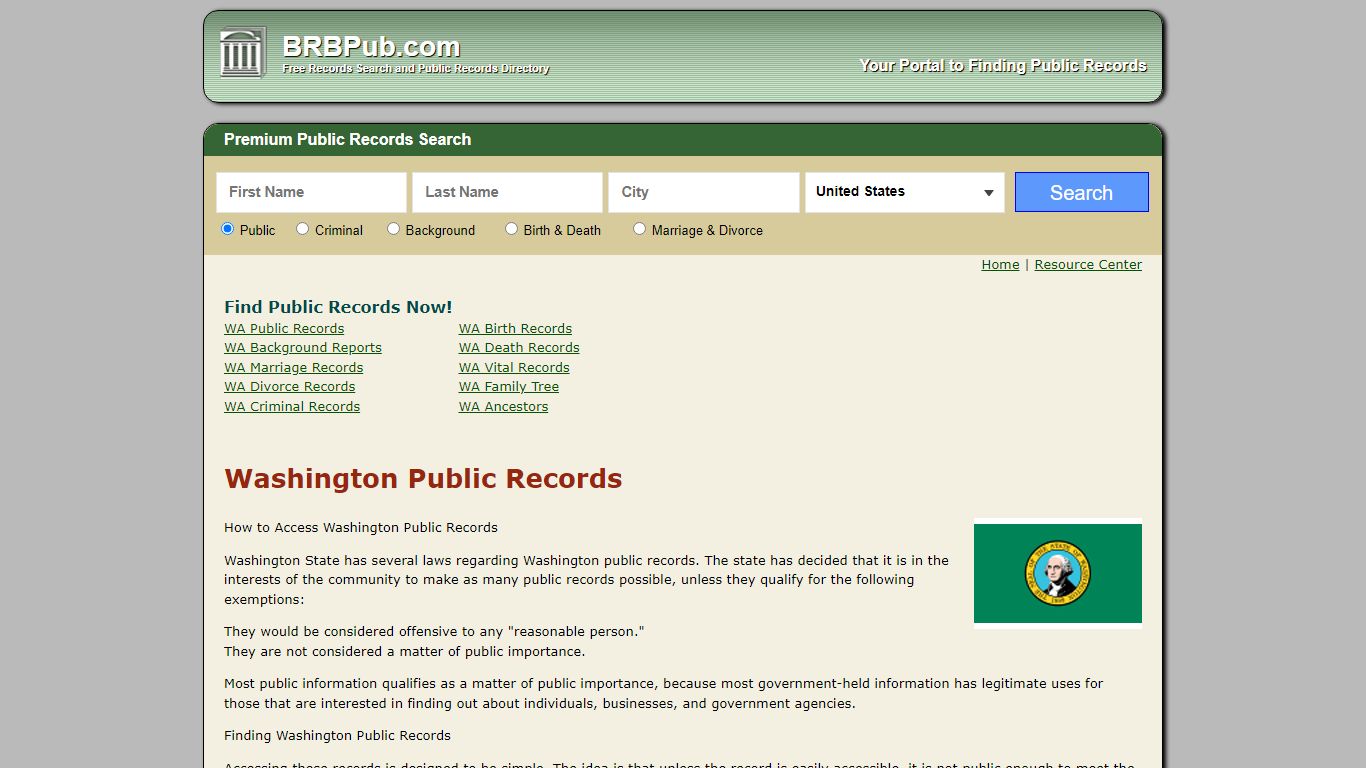Click the Washington state flag image
The image size is (1366, 768).
point(1058,573)
